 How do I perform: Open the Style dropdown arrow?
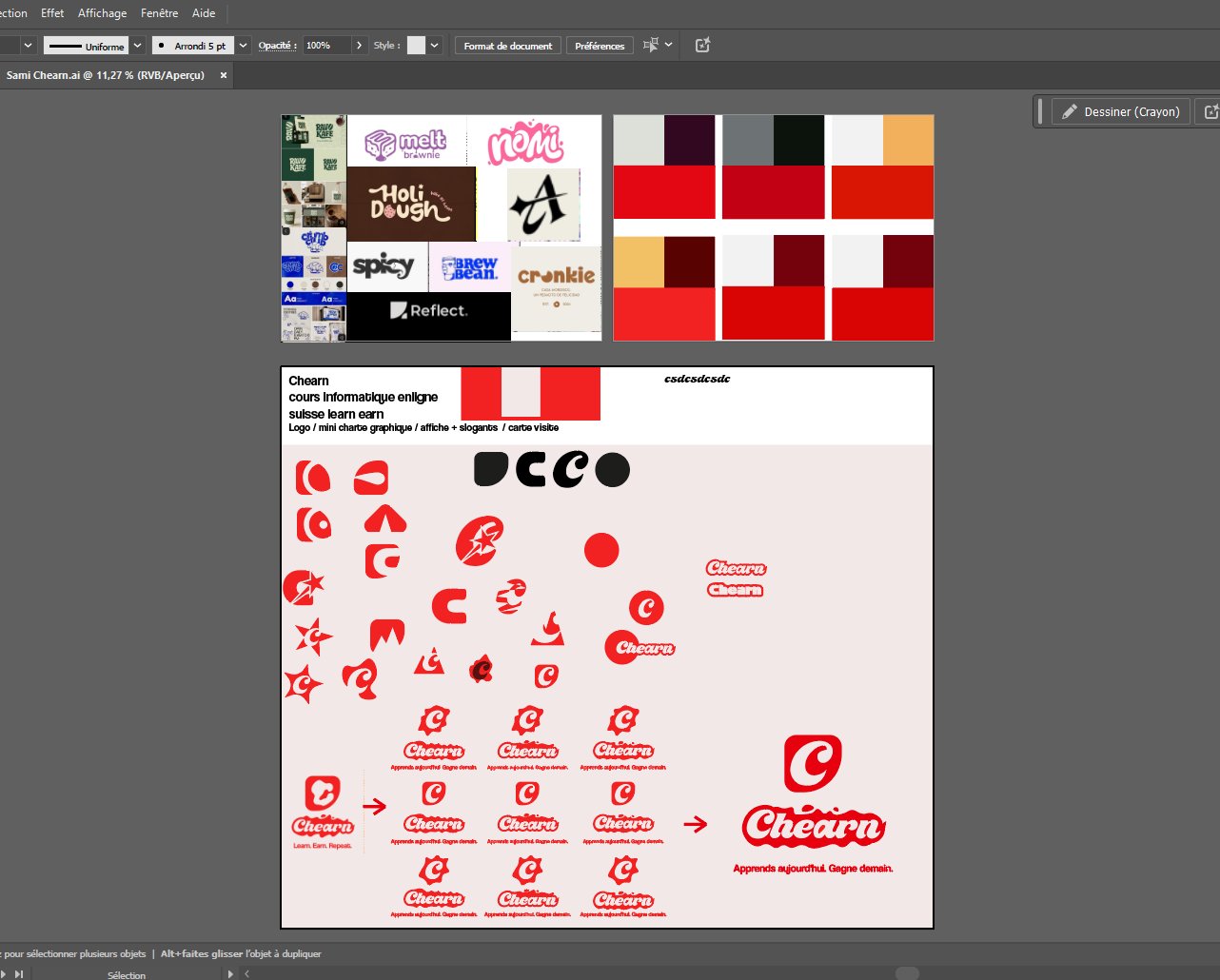point(435,46)
